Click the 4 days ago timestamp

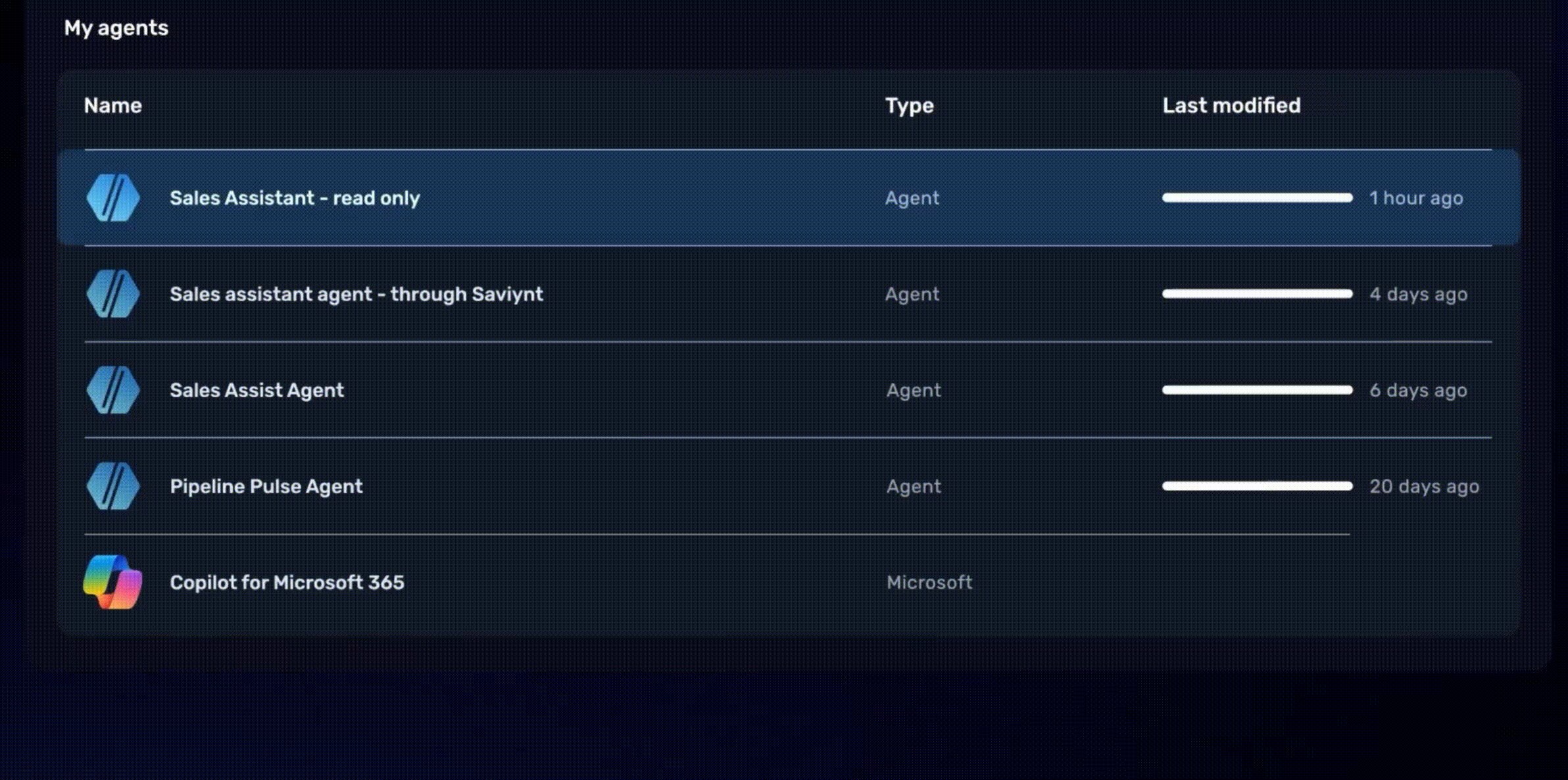1418,294
